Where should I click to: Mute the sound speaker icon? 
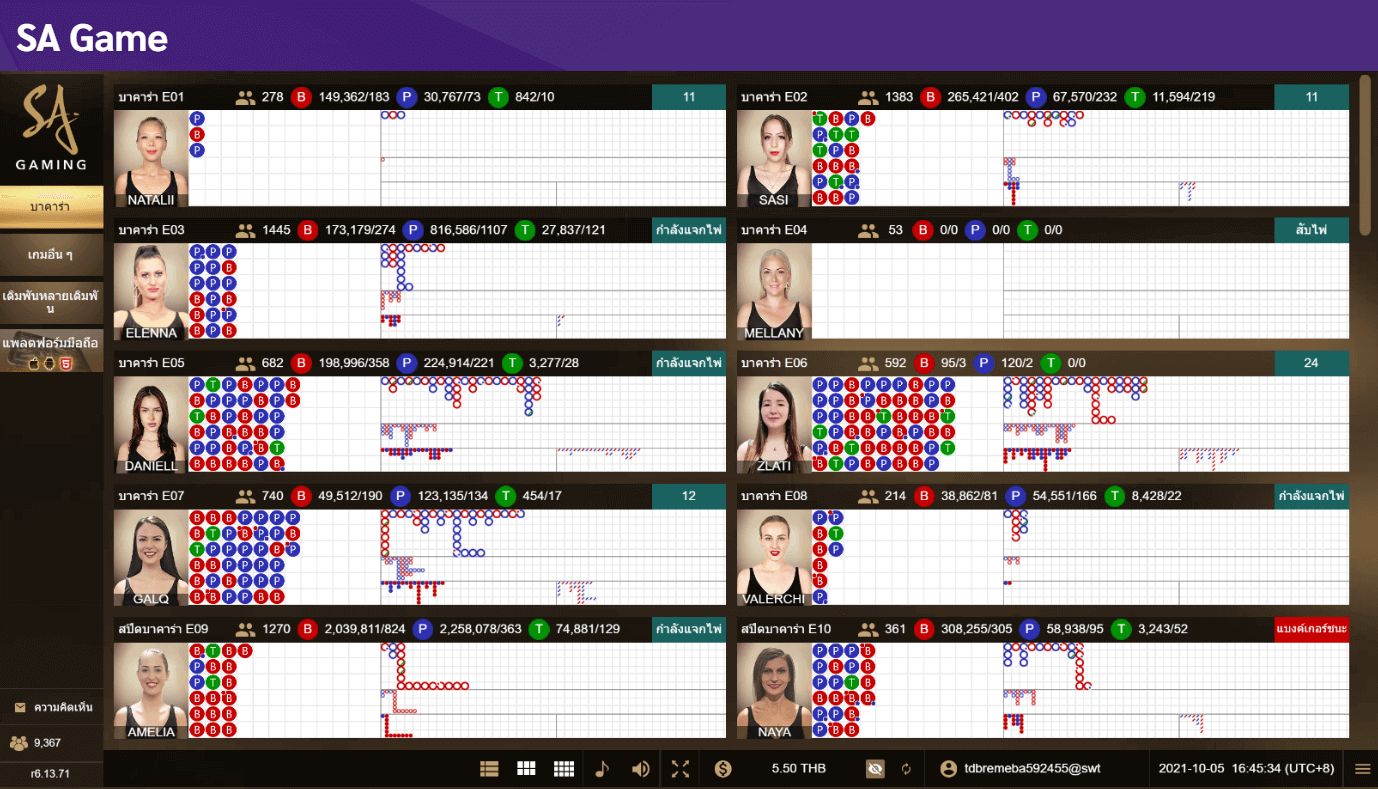point(641,769)
